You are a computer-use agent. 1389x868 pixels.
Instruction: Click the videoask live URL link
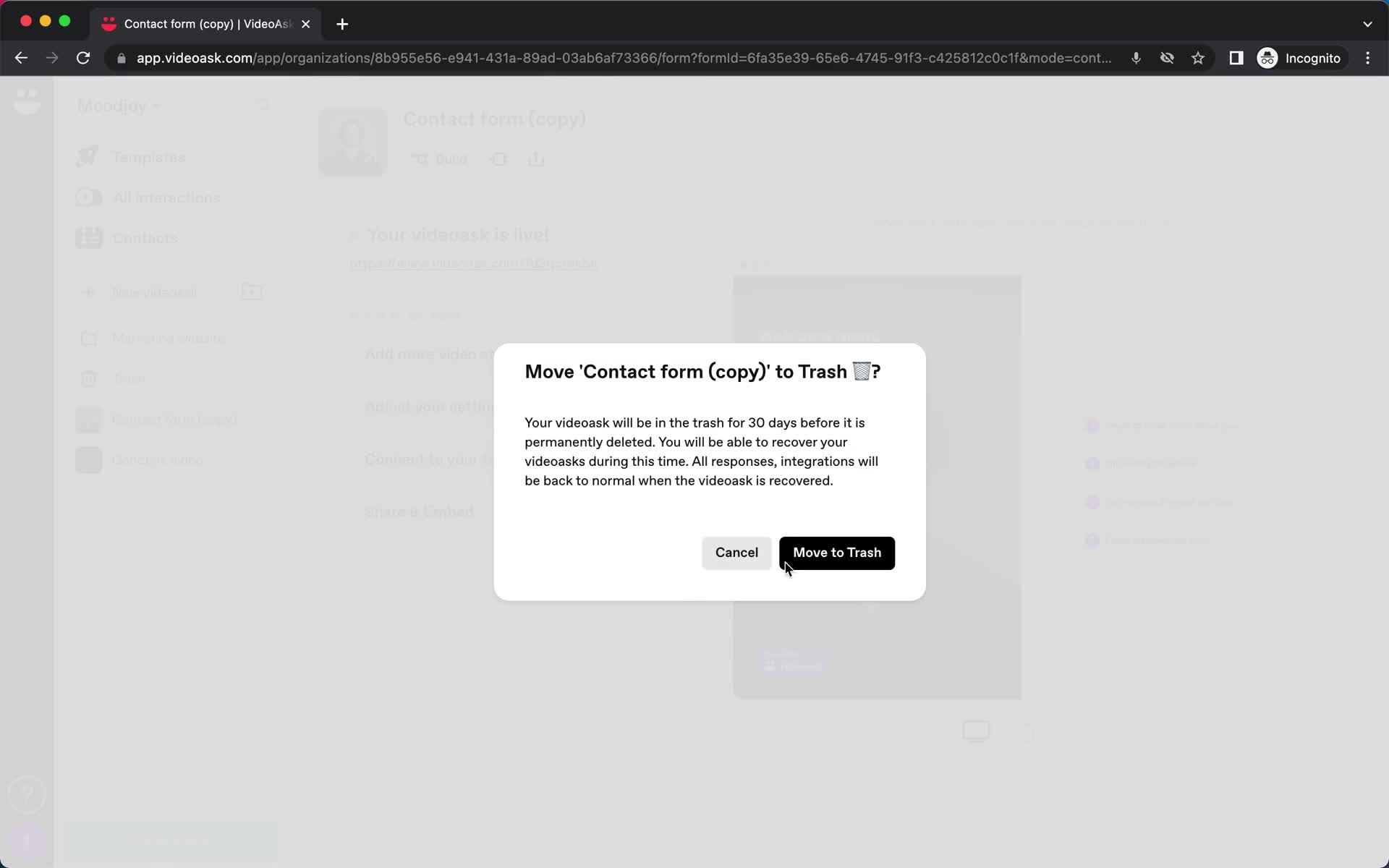coord(472,263)
